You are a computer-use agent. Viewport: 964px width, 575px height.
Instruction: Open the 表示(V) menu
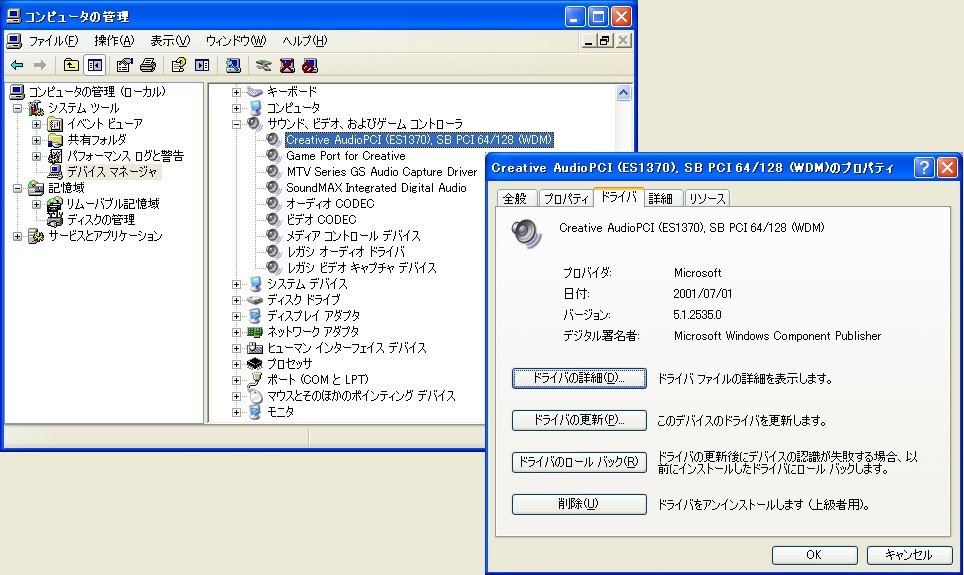(170, 41)
